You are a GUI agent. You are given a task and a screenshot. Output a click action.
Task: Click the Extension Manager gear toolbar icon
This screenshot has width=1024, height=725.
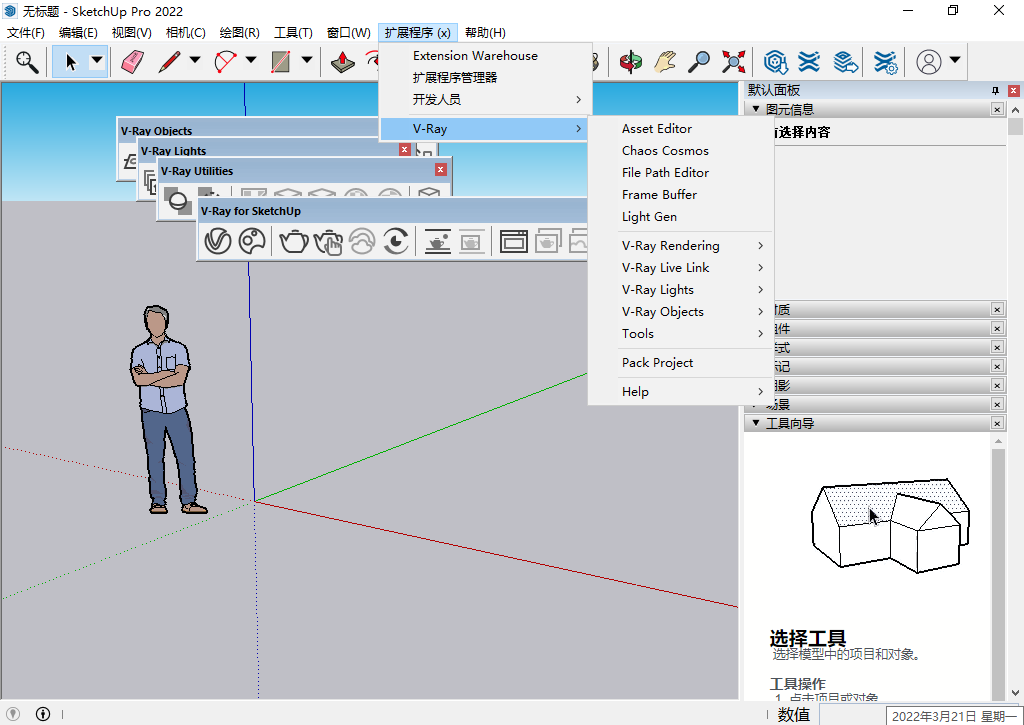tap(886, 62)
